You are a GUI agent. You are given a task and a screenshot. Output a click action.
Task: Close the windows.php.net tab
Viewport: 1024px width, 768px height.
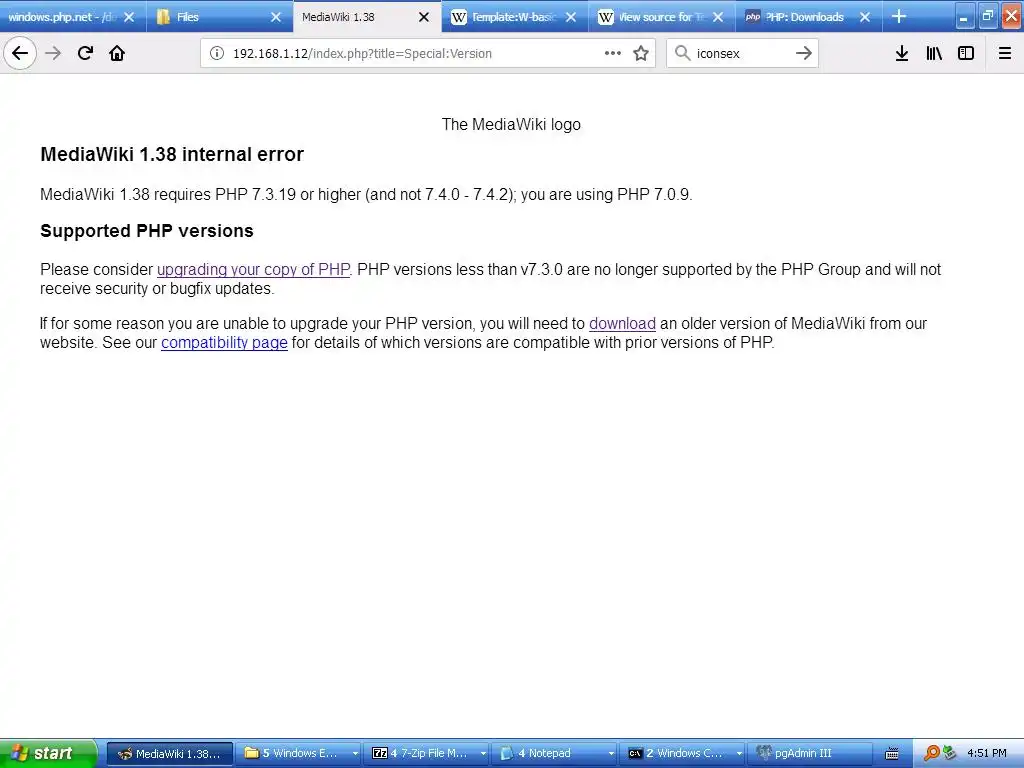pyautogui.click(x=129, y=17)
